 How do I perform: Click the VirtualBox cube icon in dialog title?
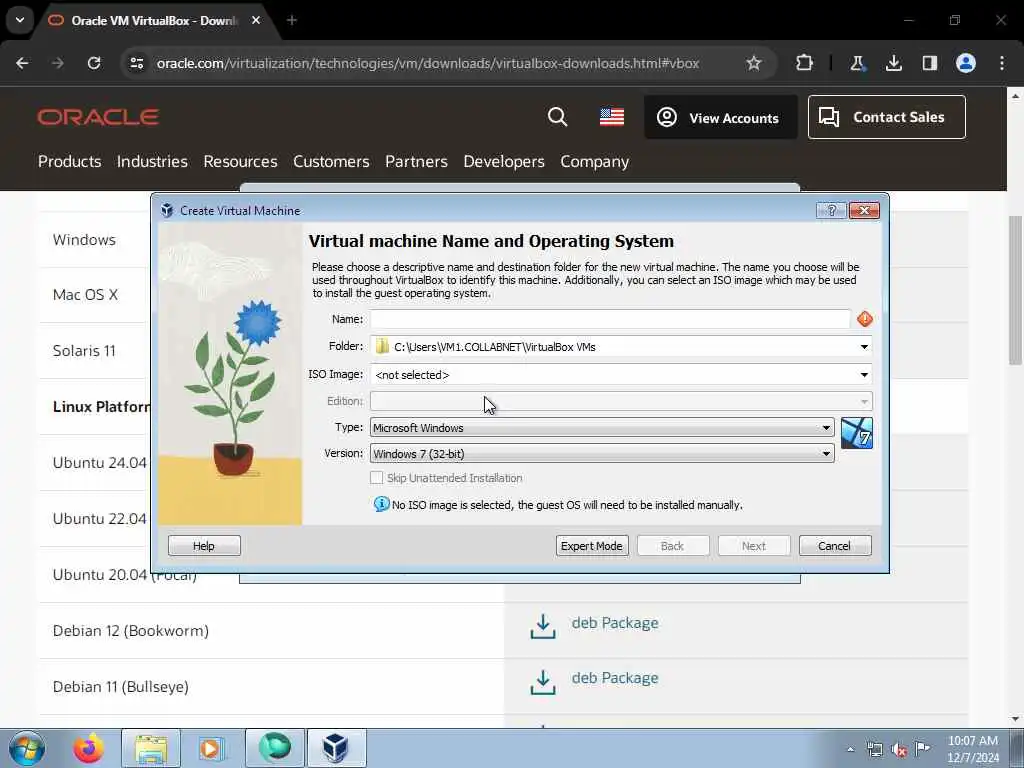(x=167, y=210)
